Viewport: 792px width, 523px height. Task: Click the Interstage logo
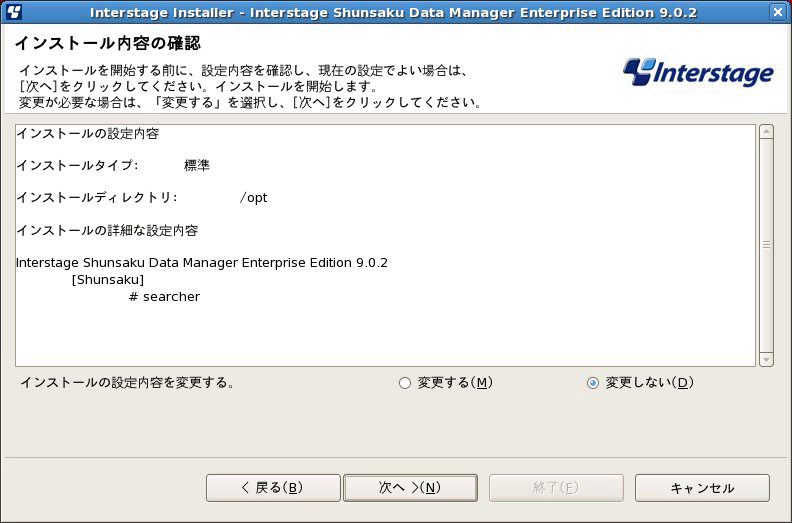[x=698, y=73]
